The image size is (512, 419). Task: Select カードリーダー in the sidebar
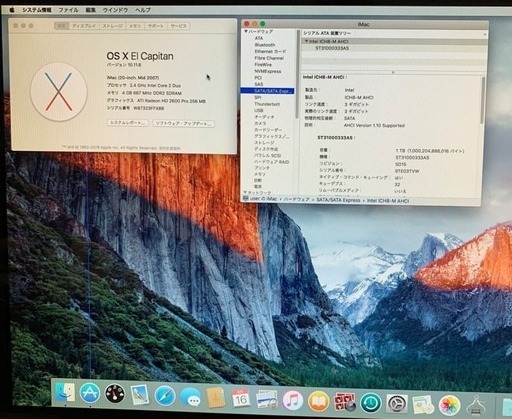(268, 130)
